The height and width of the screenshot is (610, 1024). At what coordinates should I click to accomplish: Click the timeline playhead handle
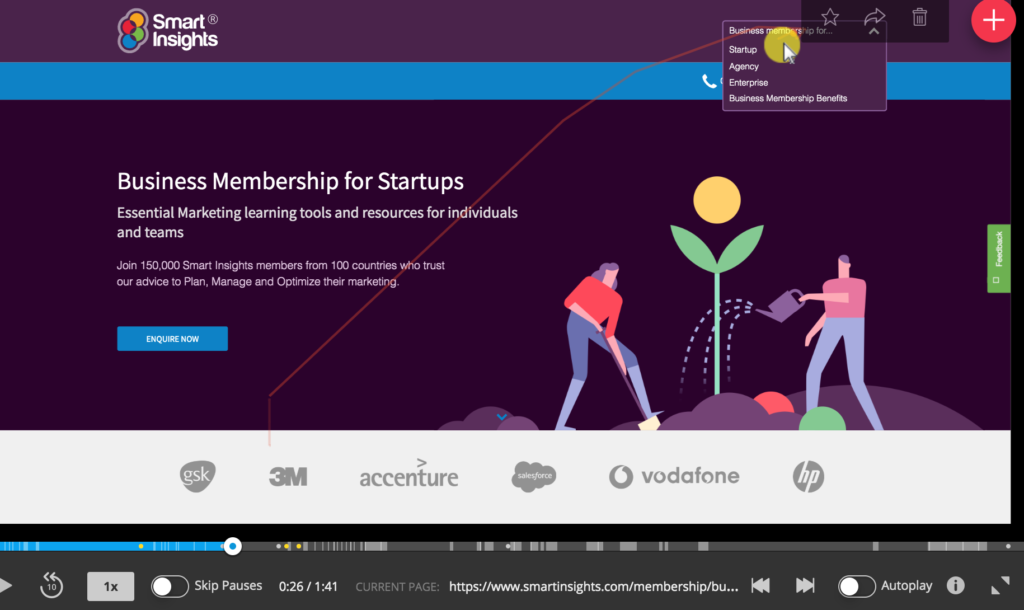[x=232, y=546]
